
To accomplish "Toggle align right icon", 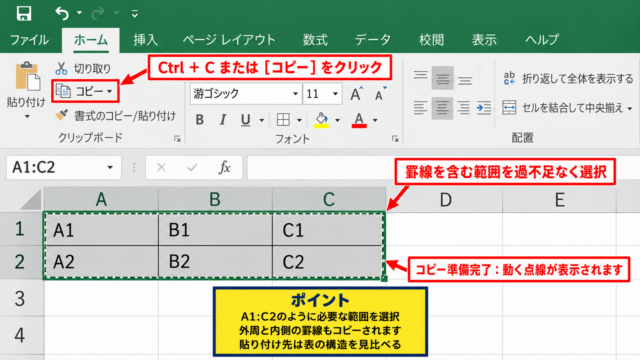I will tap(463, 108).
